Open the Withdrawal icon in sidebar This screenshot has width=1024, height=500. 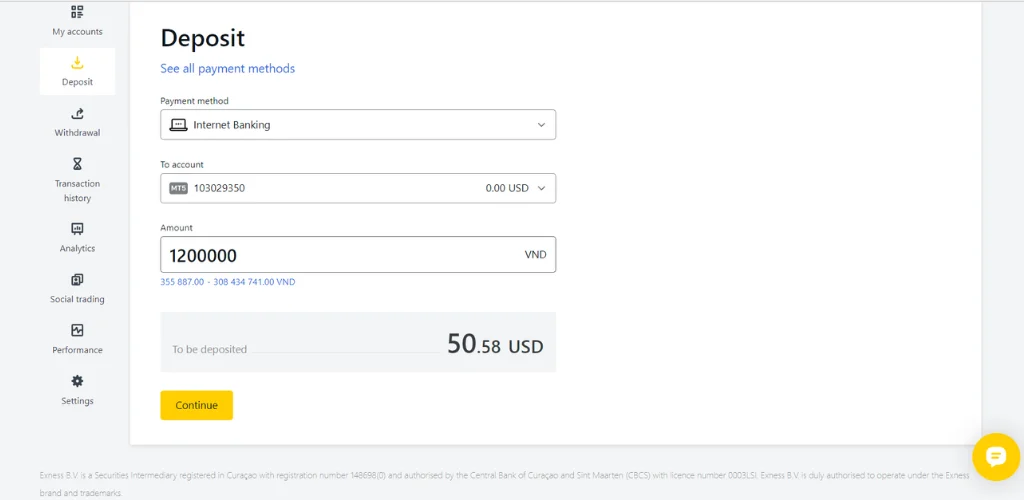tap(77, 114)
